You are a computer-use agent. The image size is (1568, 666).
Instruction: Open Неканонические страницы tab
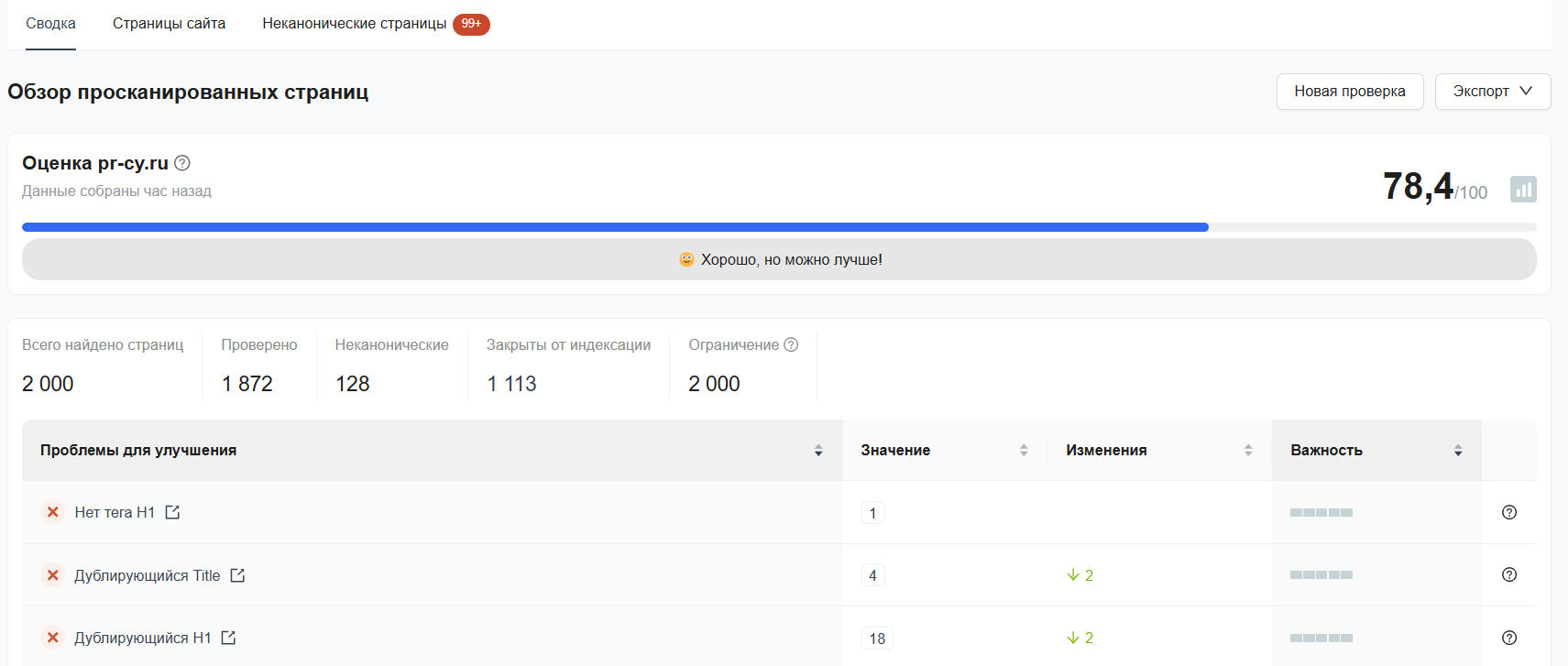point(355,24)
